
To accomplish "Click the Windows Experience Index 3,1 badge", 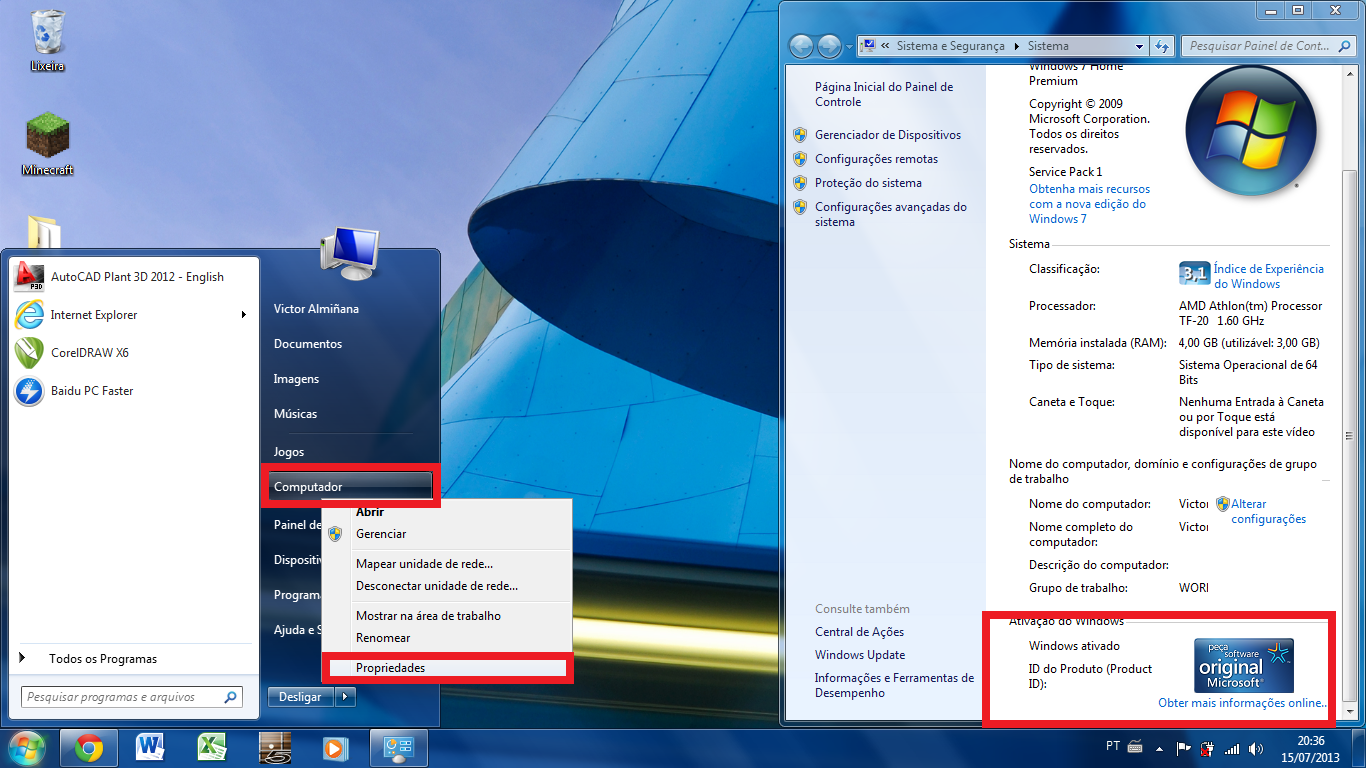I will point(1194,273).
